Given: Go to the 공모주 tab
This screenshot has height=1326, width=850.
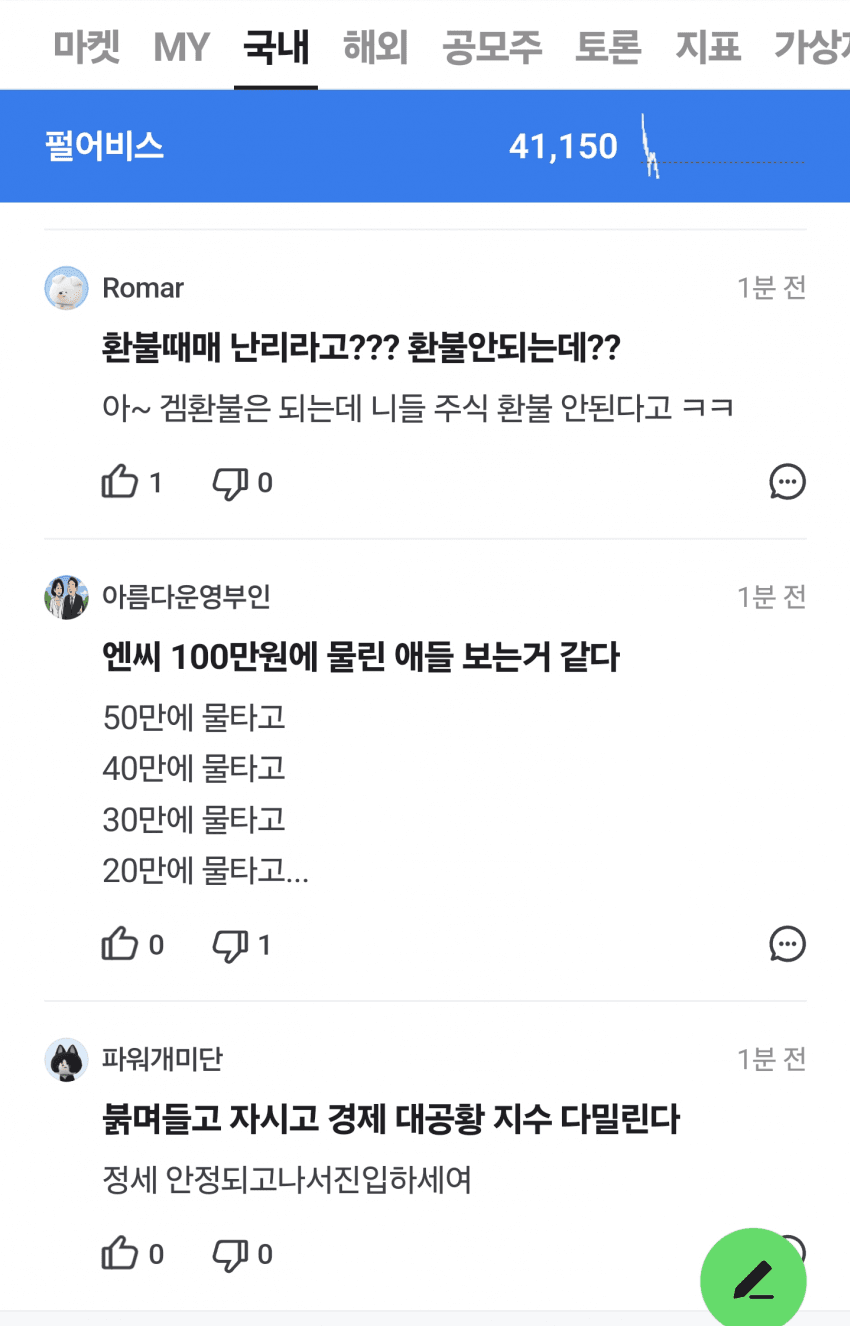Looking at the screenshot, I should pos(492,47).
